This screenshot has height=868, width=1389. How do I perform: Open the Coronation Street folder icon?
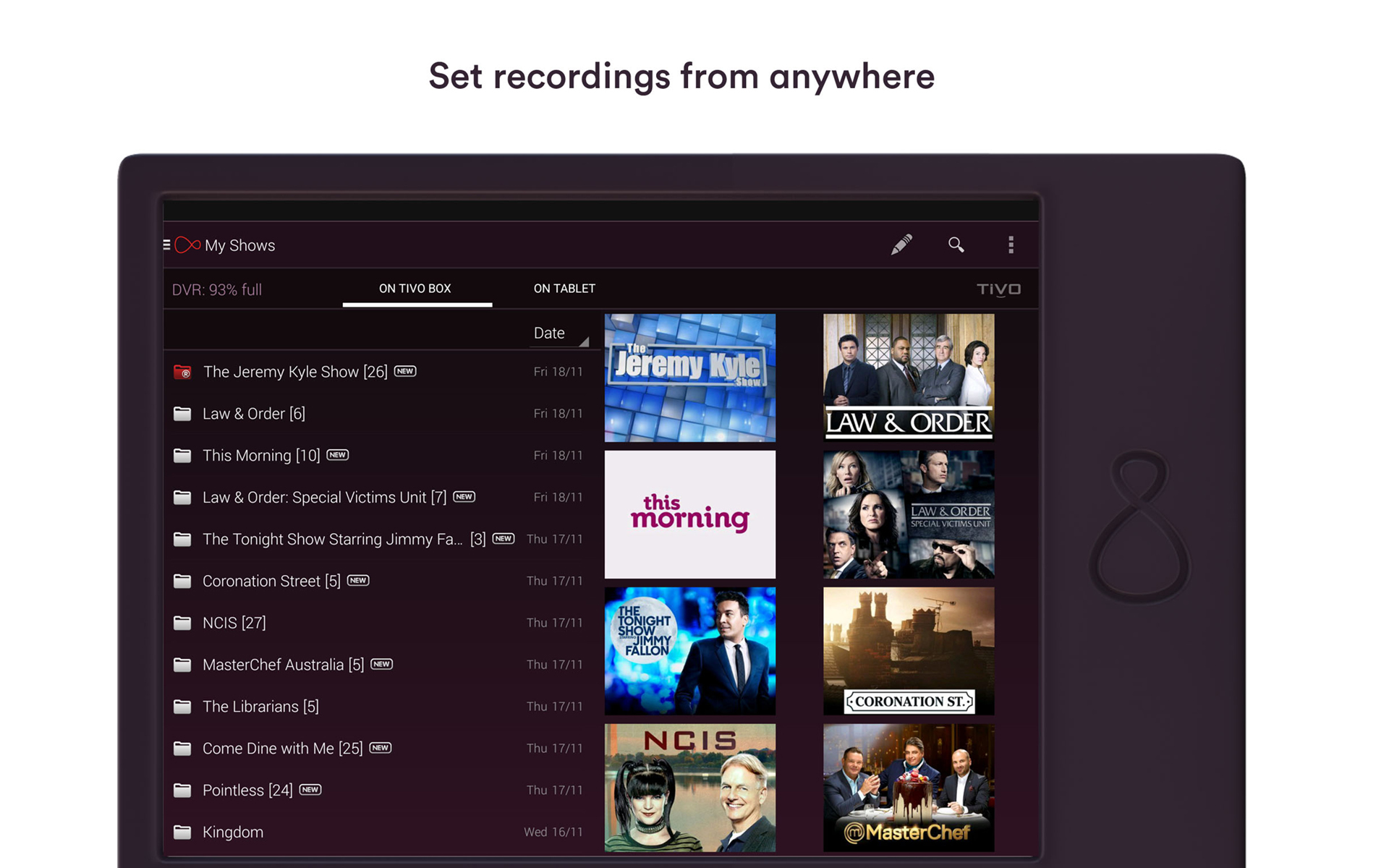point(182,580)
